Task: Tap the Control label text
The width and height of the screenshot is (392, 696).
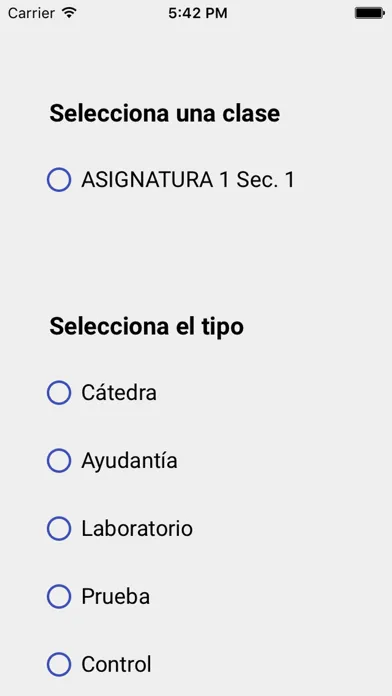Action: [x=116, y=664]
